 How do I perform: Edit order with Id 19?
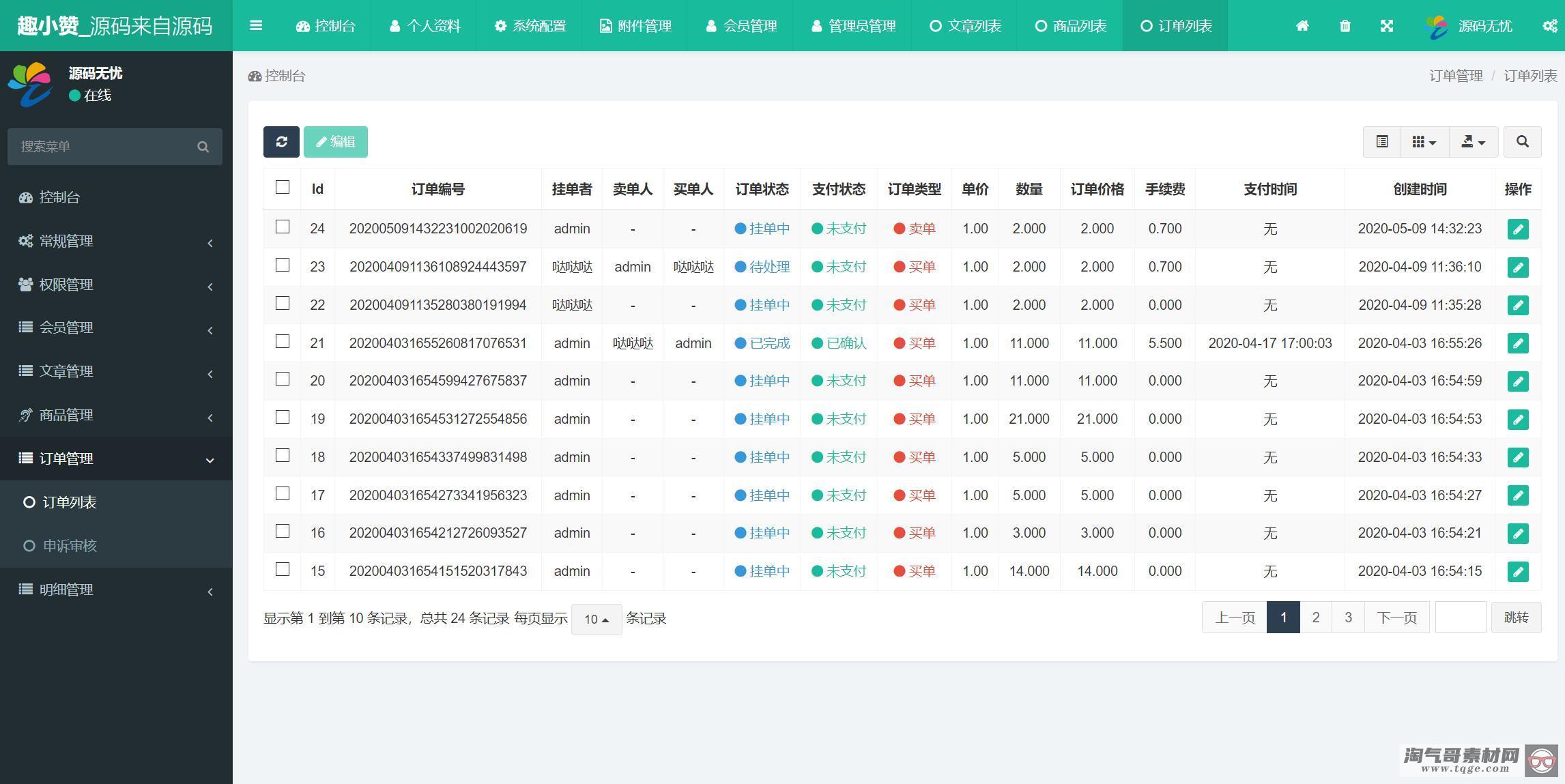pos(1518,420)
